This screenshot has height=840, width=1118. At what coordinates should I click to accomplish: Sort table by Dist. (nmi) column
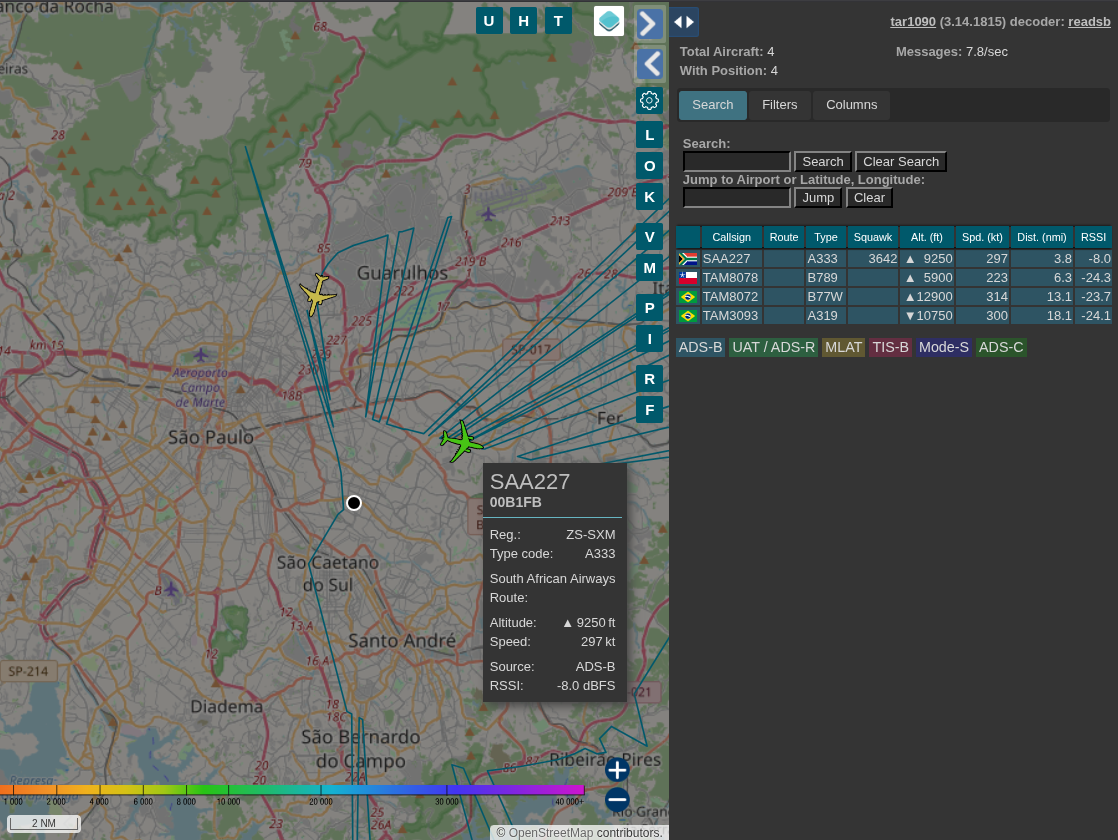coord(1042,237)
